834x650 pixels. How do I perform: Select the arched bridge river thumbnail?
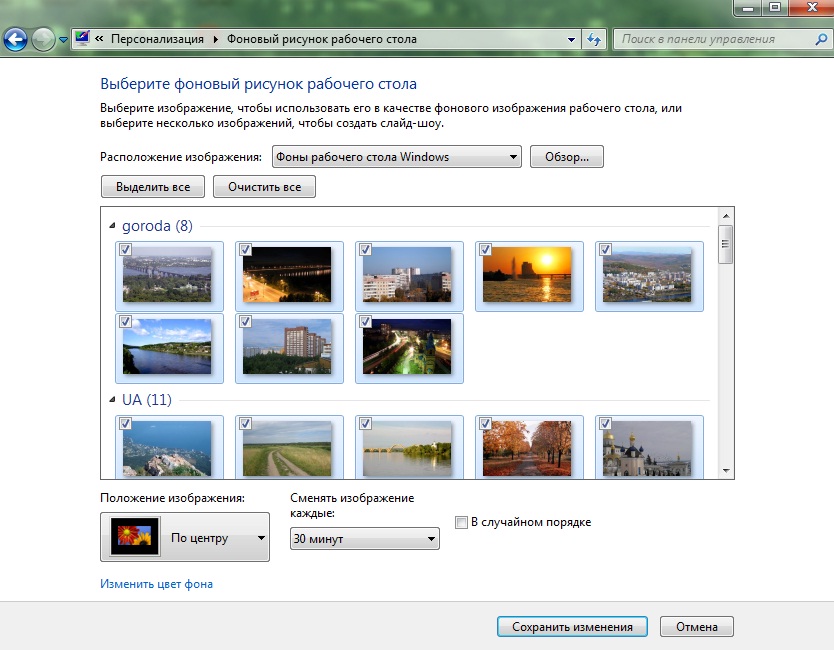tap(407, 448)
